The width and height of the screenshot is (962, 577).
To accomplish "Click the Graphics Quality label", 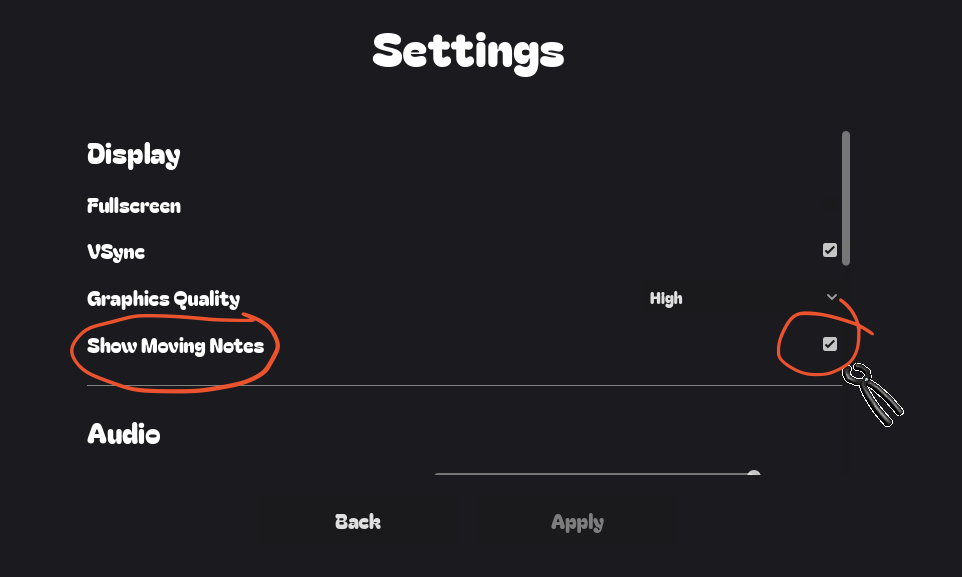I will point(163,298).
